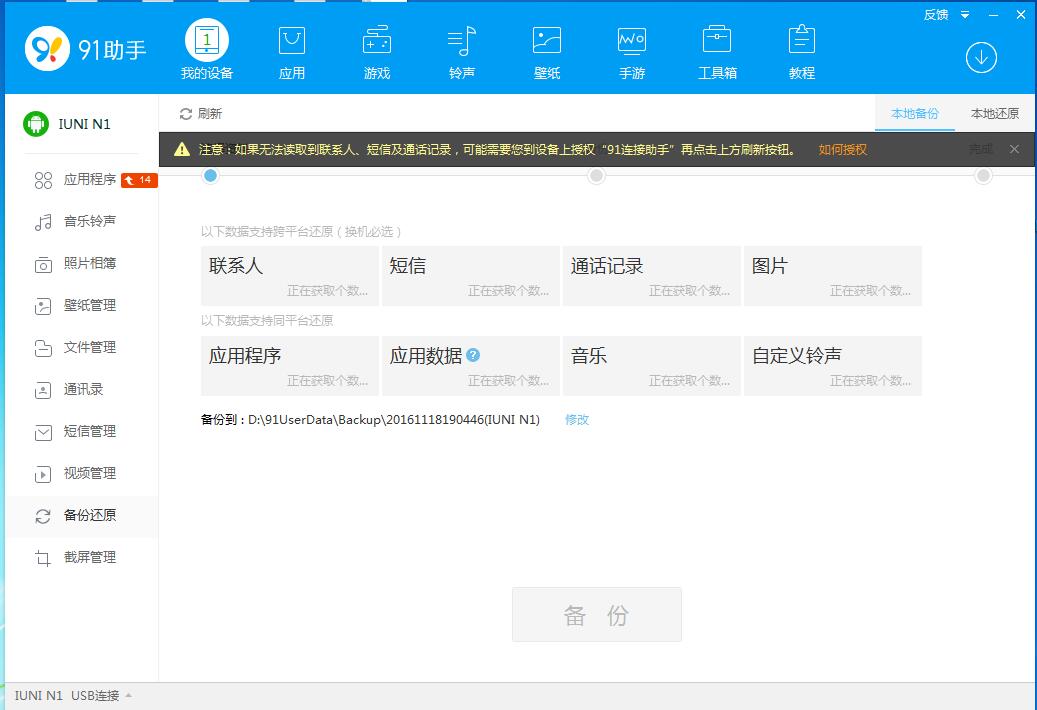The height and width of the screenshot is (710, 1037).
Task: Open 备份还原 in the sidebar
Action: 90,516
